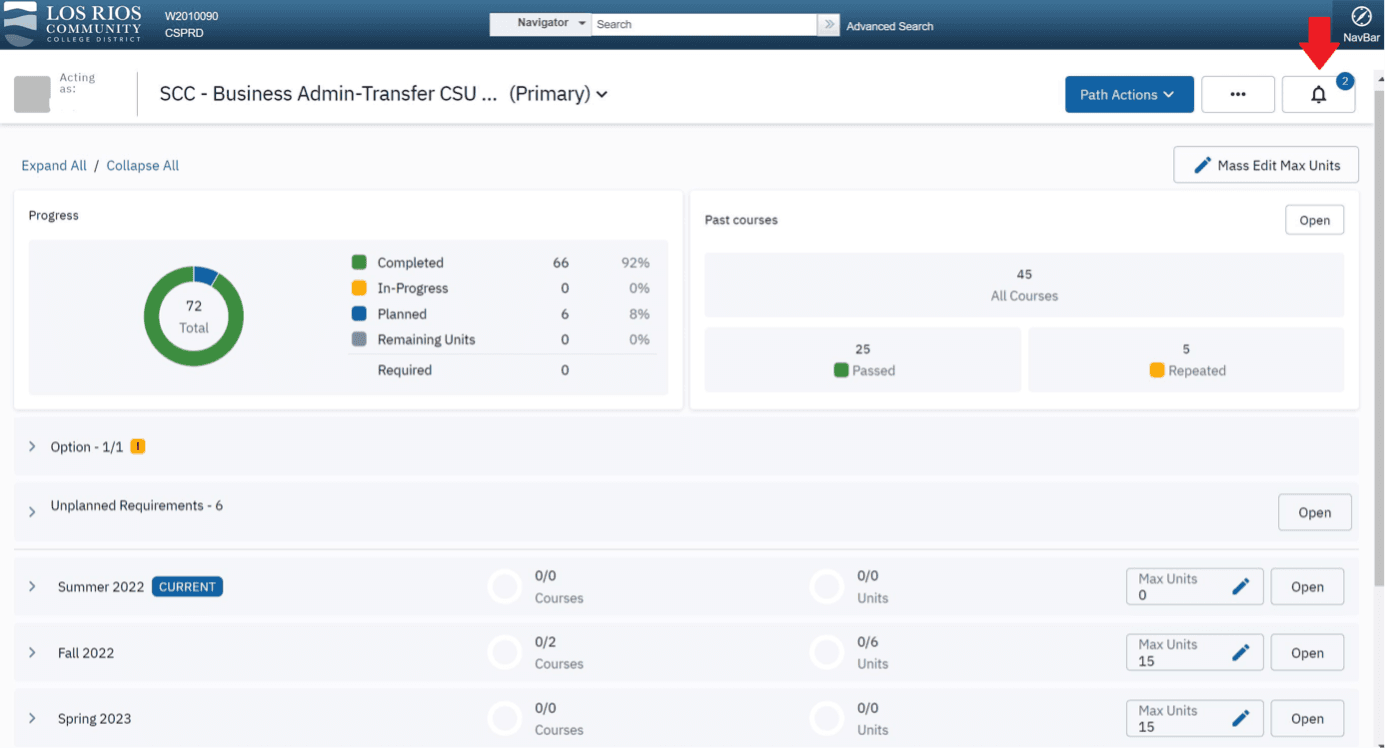Image resolution: width=1387 pixels, height=751 pixels.
Task: Edit Max Units pencil for Spring 2023
Action: point(1241,719)
